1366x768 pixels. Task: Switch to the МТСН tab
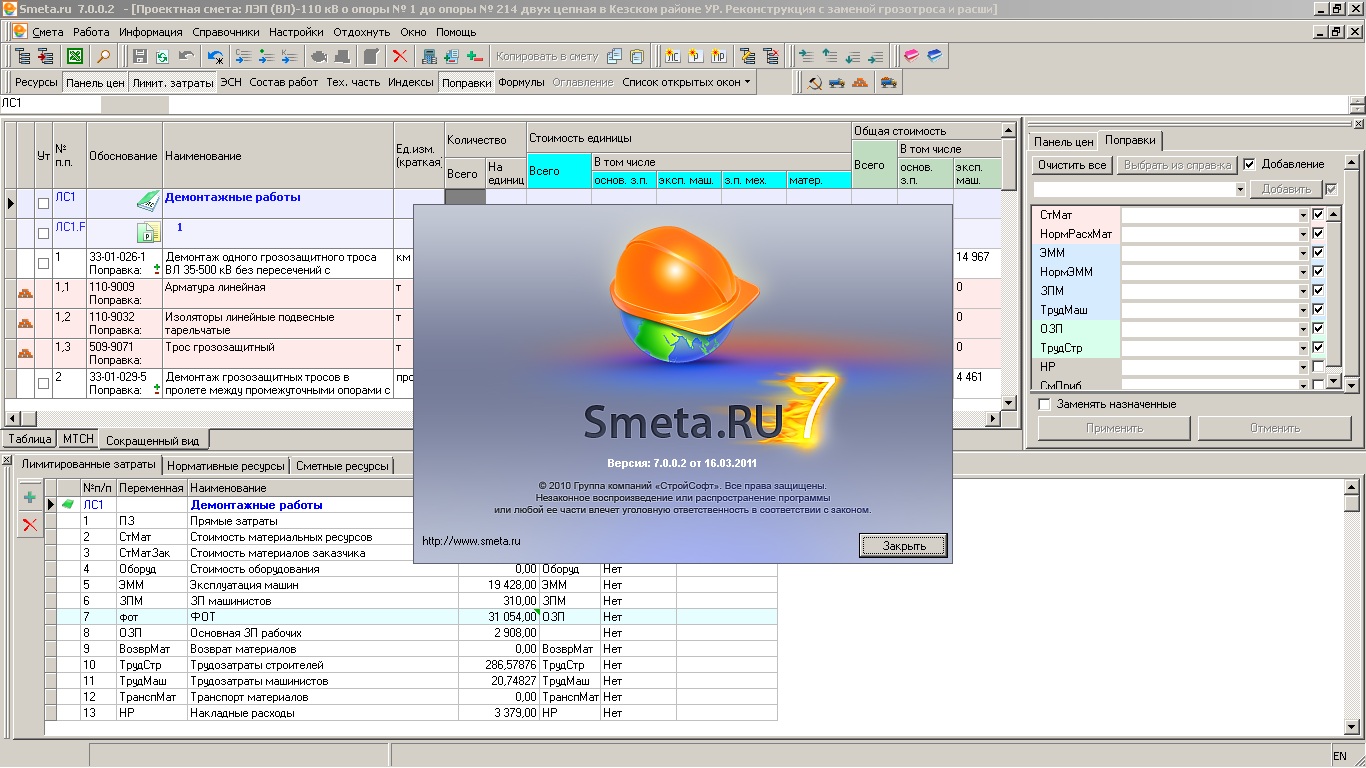click(x=78, y=439)
